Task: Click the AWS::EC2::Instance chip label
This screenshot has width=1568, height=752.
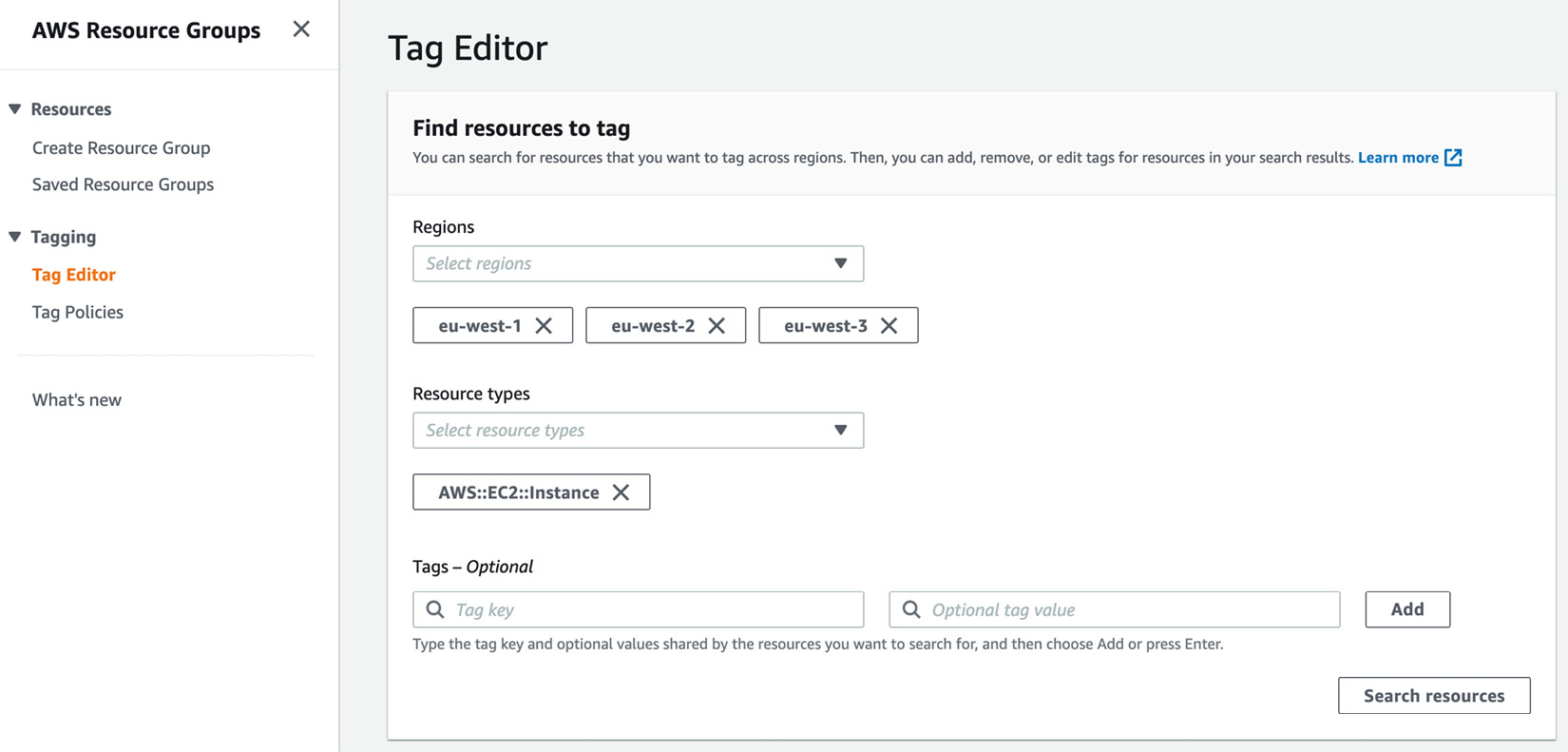Action: (519, 492)
